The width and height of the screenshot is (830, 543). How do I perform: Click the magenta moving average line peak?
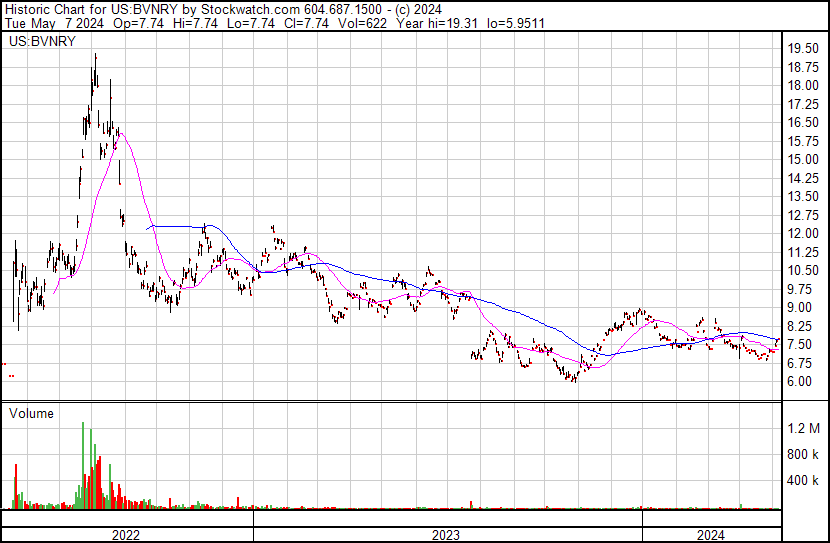coord(122,134)
